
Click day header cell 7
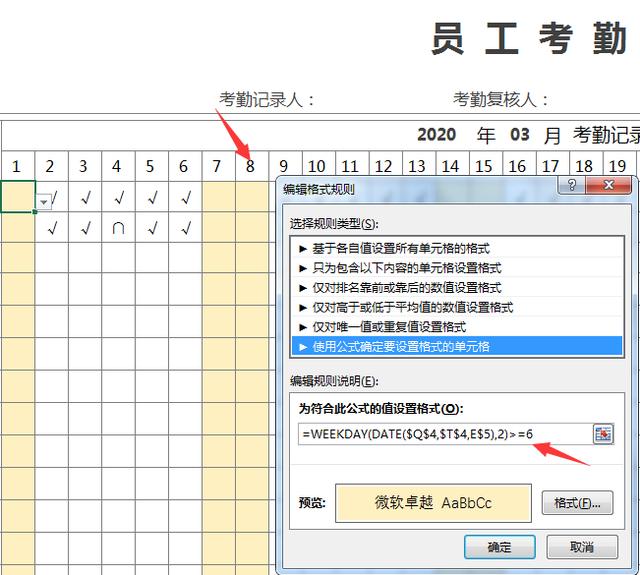[x=217, y=167]
